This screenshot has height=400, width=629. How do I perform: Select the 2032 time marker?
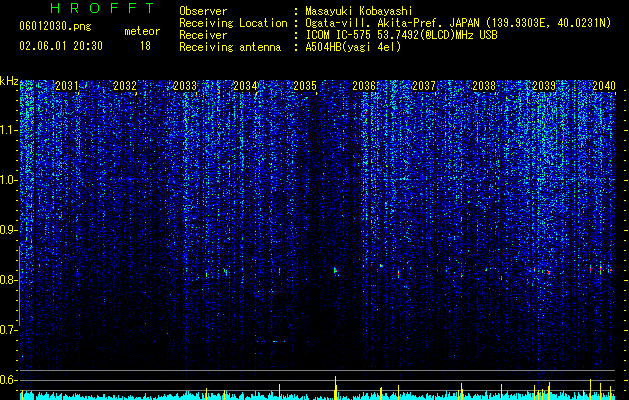[x=125, y=85]
